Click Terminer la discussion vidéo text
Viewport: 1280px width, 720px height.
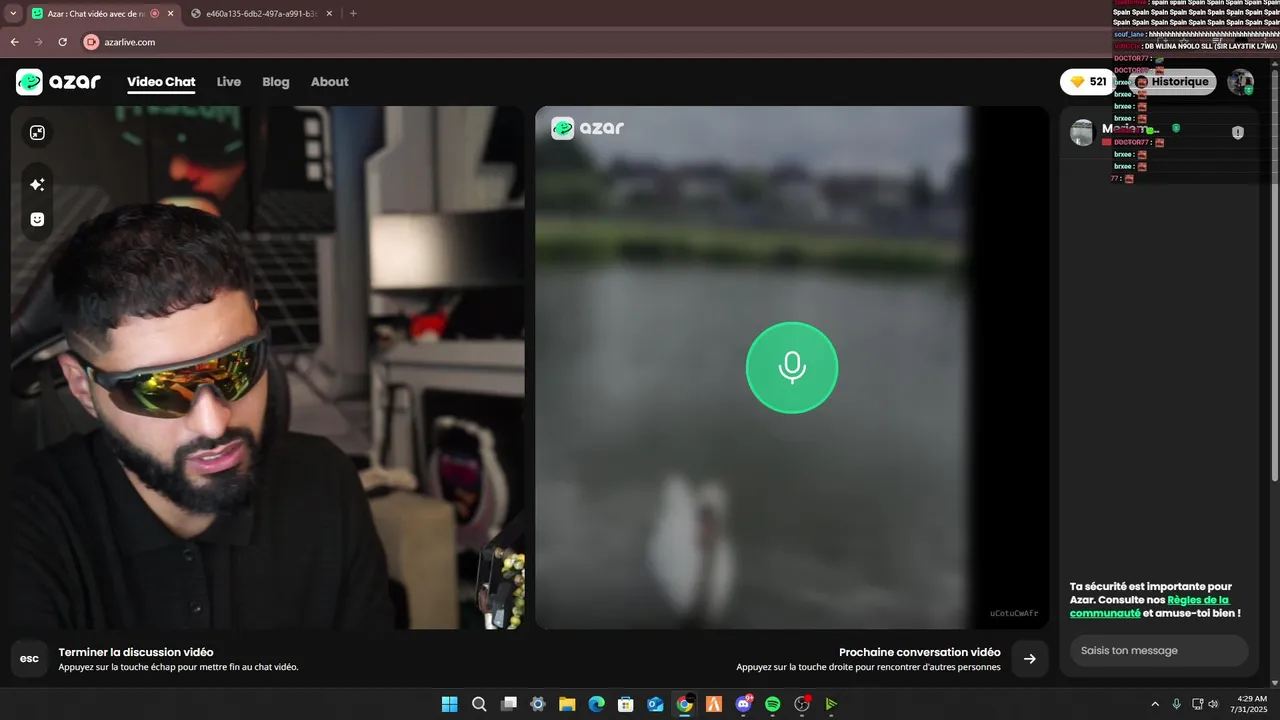click(136, 652)
